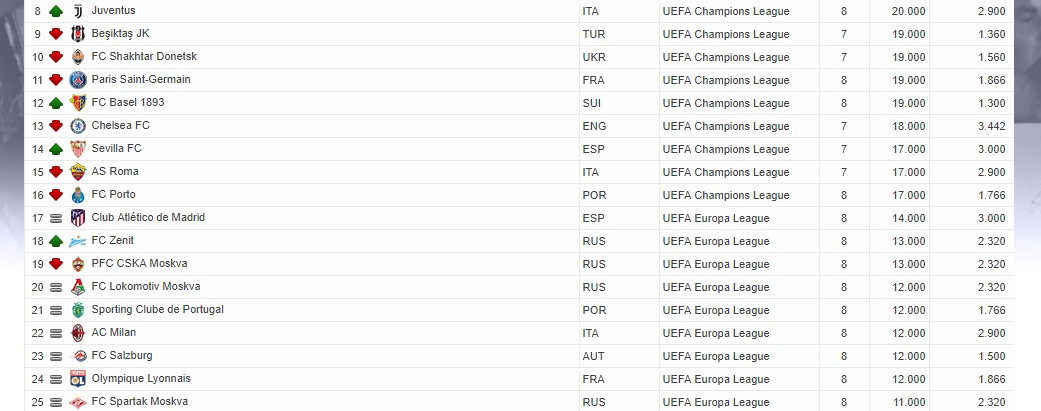Click the AS Roma crest icon
Image resolution: width=1041 pixels, height=411 pixels.
[x=78, y=172]
